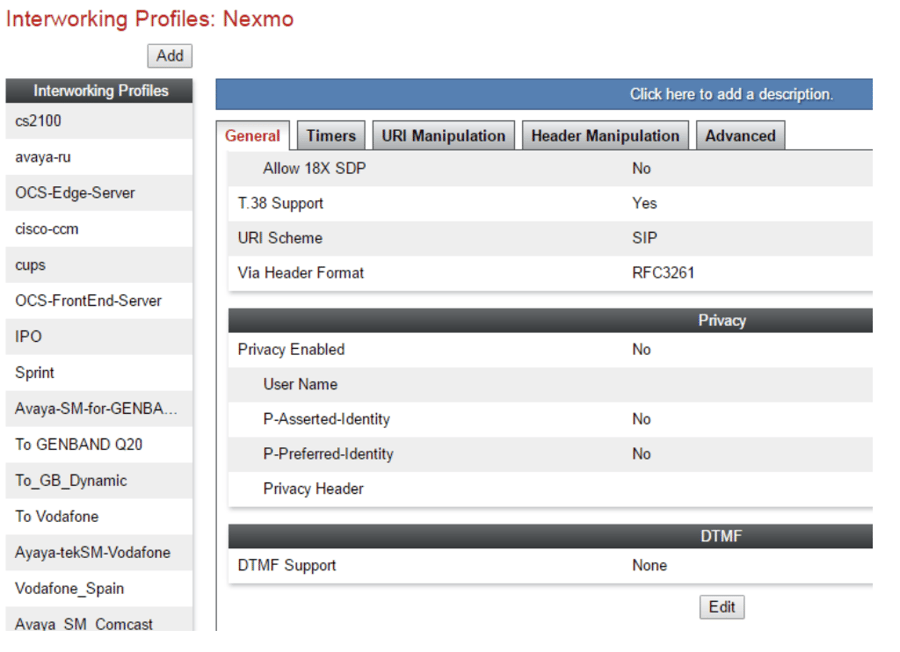The width and height of the screenshot is (900, 652).
Task: Click the DTMF section header
Action: pos(550,536)
